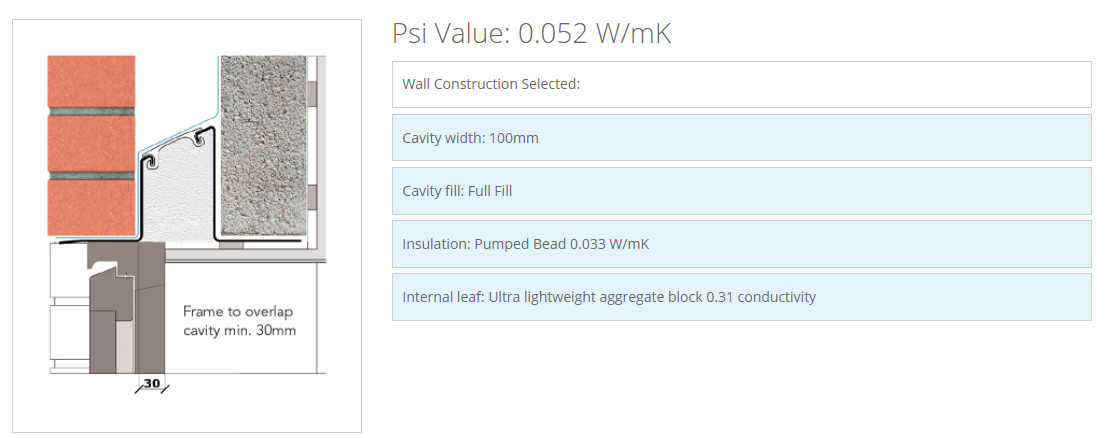Image resolution: width=1096 pixels, height=435 pixels.
Task: Select the Cavity width: 100mm row
Action: 741,138
